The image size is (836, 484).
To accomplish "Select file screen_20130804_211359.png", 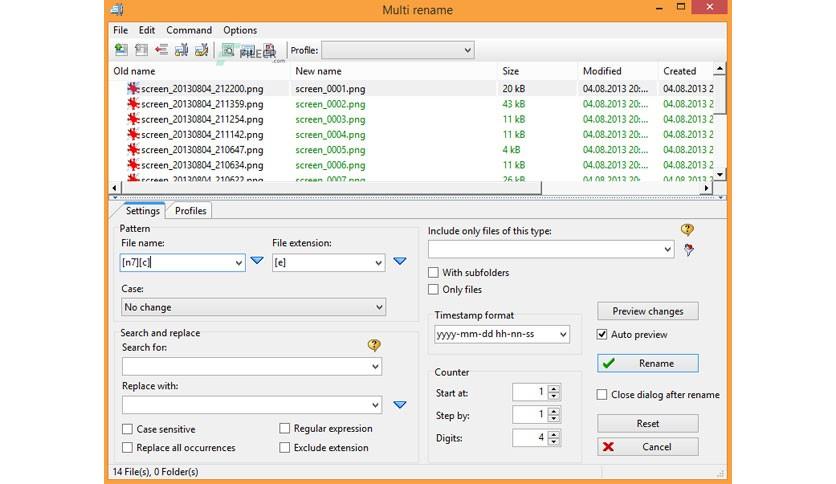I will pyautogui.click(x=202, y=104).
